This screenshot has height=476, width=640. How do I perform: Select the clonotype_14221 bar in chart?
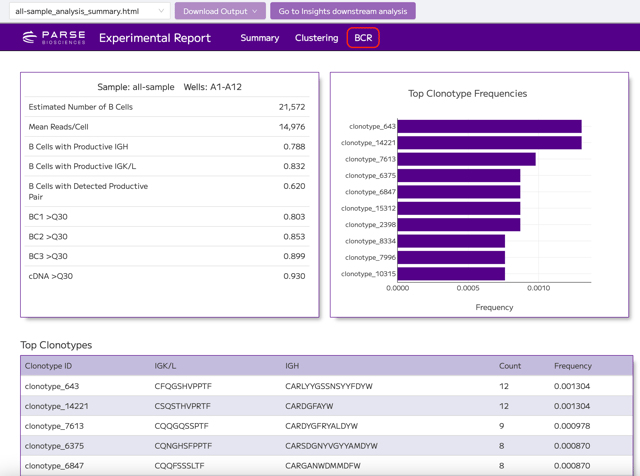click(x=489, y=143)
